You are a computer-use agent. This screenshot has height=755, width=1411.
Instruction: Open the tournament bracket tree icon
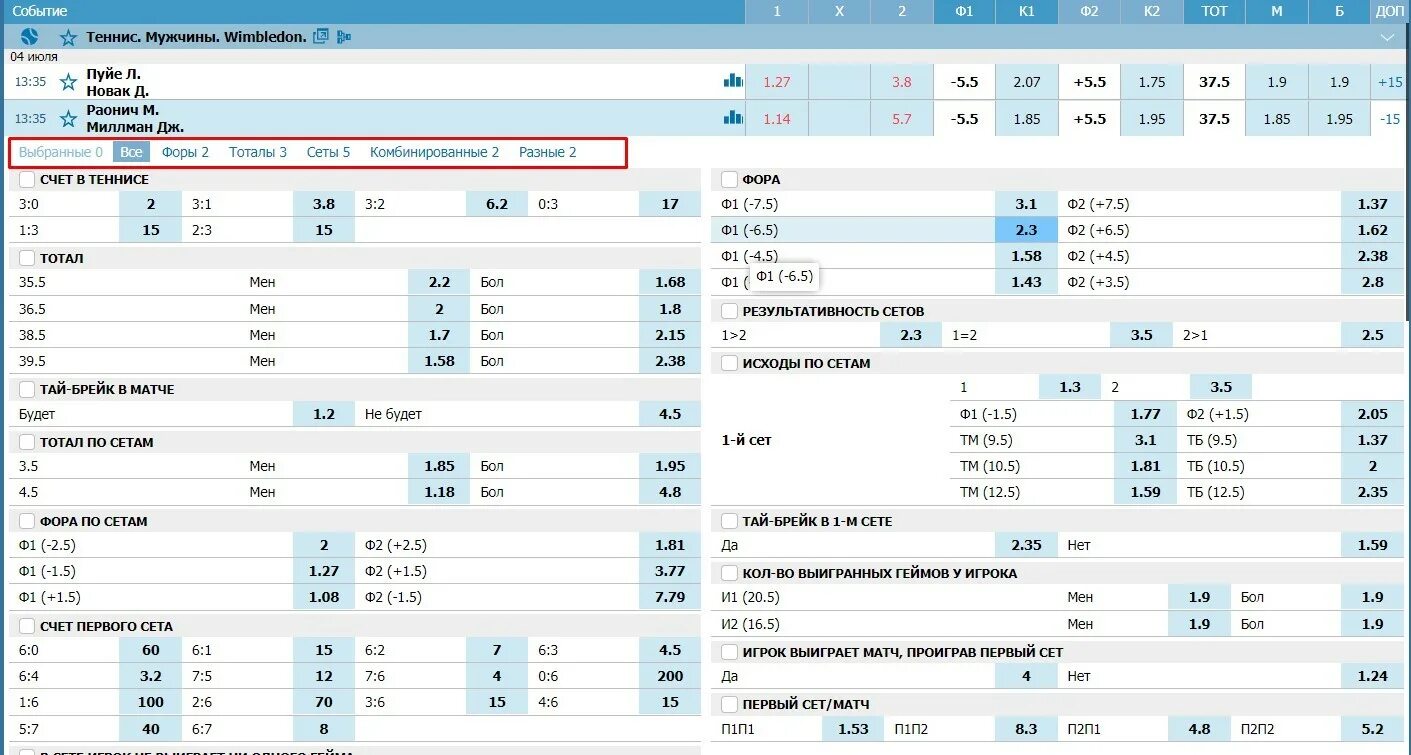[344, 37]
